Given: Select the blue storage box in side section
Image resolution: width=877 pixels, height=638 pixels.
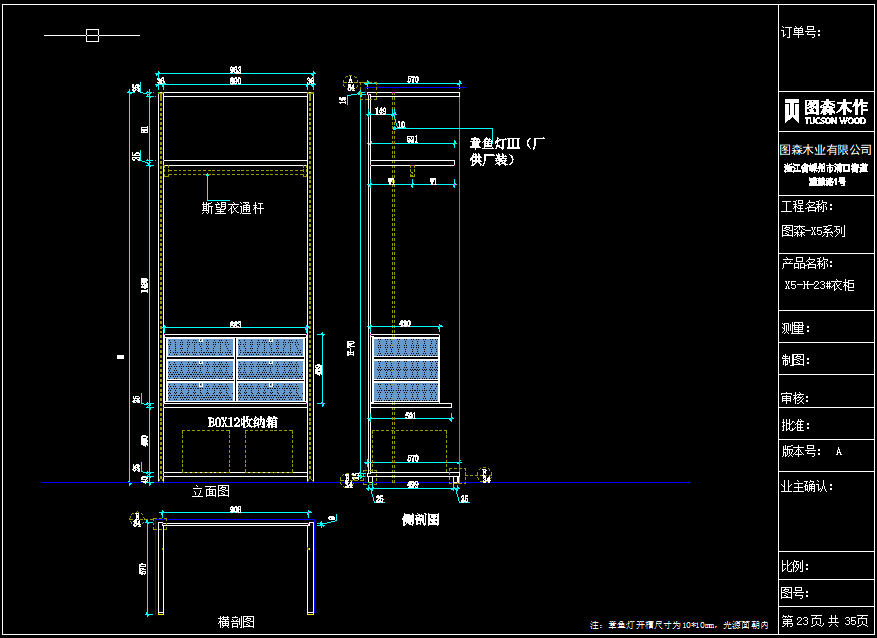Looking at the screenshot, I should 406,369.
